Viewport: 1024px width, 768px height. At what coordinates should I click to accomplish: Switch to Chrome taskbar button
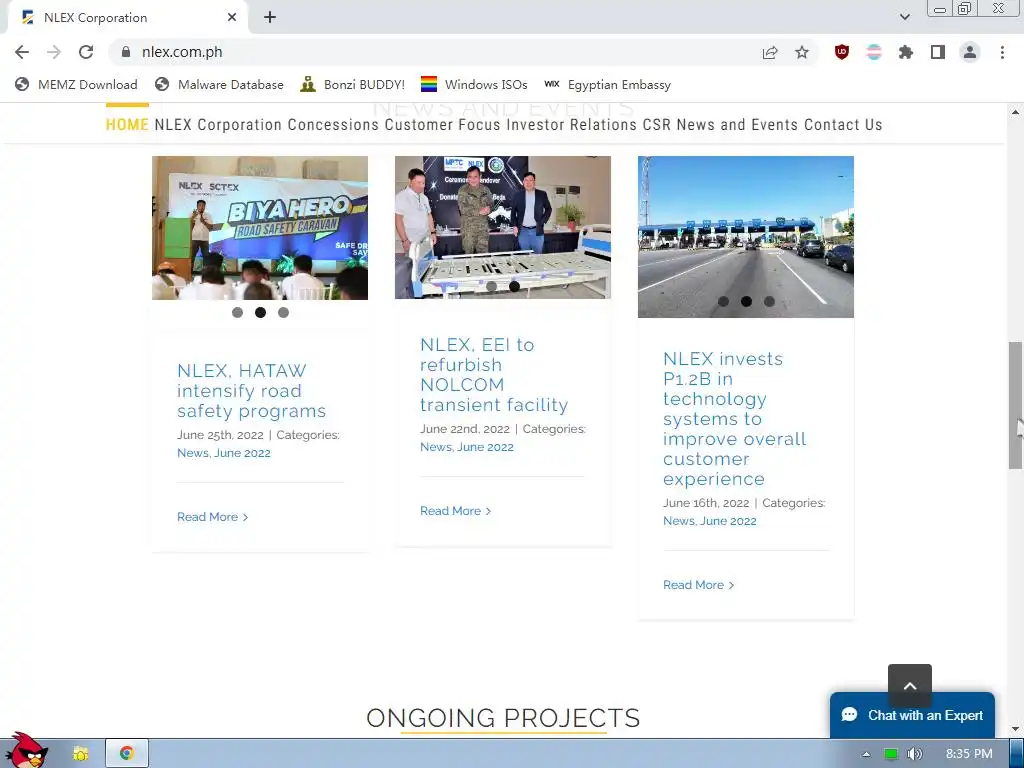point(127,754)
